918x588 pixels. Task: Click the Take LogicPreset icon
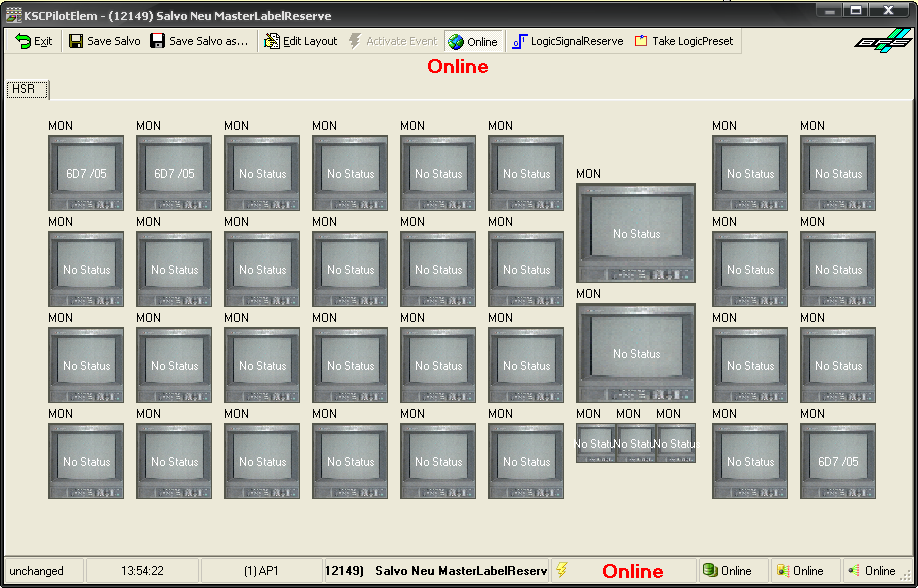(x=641, y=41)
